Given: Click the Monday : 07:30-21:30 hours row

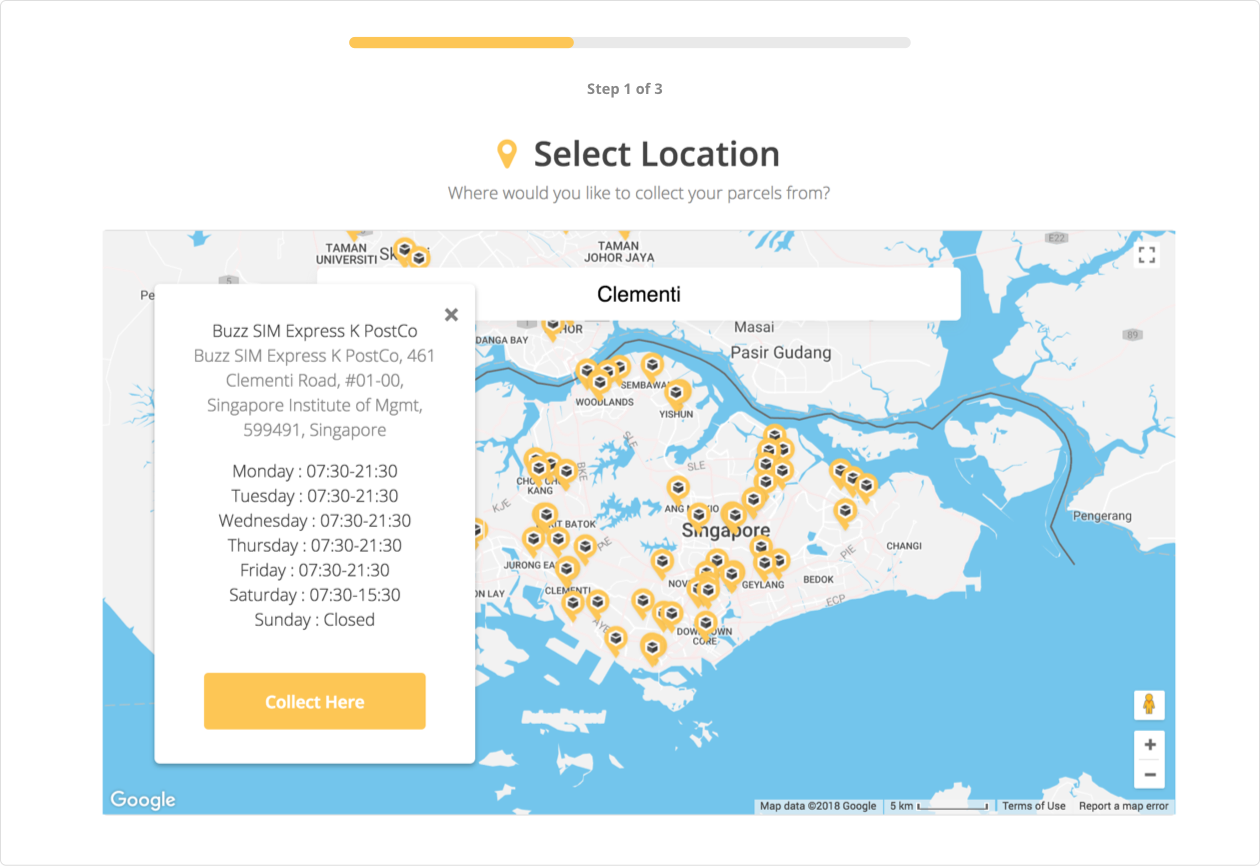Looking at the screenshot, I should 315,471.
